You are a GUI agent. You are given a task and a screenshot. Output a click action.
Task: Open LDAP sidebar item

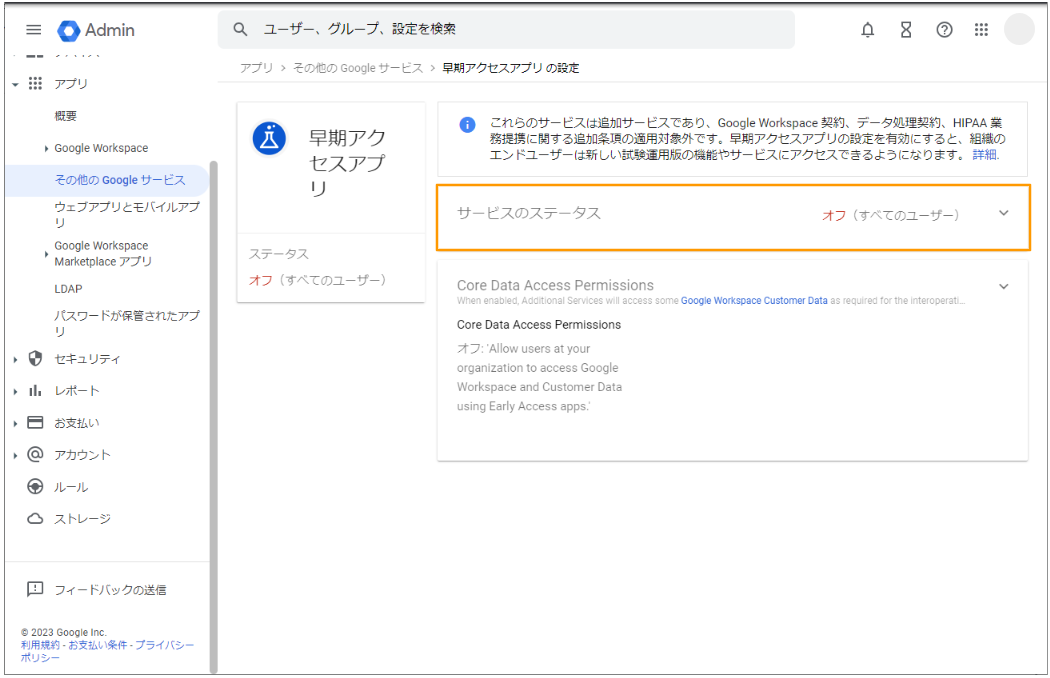tap(68, 289)
